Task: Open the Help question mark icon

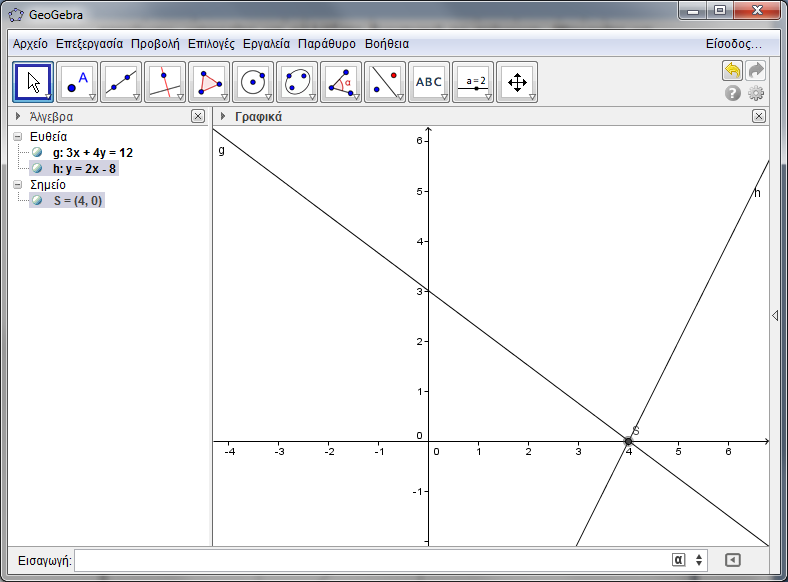Action: click(x=733, y=93)
